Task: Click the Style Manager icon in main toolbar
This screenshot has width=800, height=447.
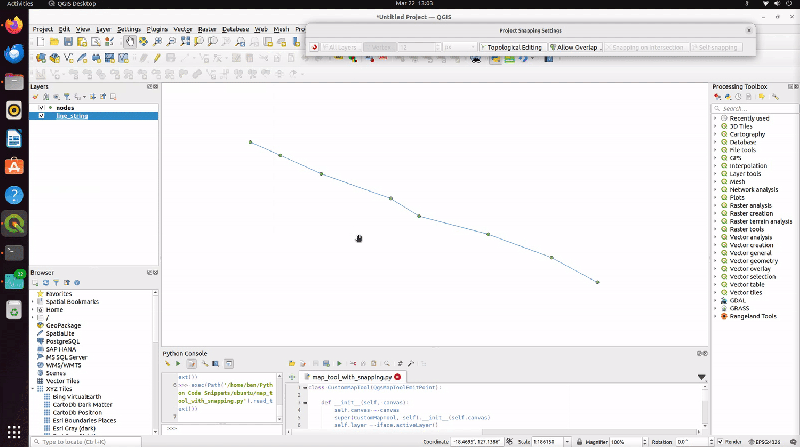Action: point(109,42)
